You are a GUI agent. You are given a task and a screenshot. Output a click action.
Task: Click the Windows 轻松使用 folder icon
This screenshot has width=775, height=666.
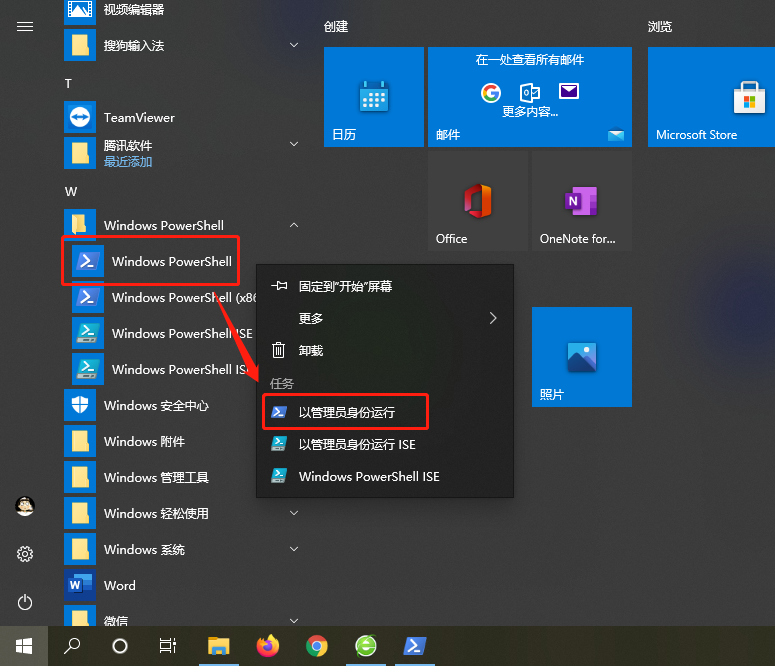[80, 513]
